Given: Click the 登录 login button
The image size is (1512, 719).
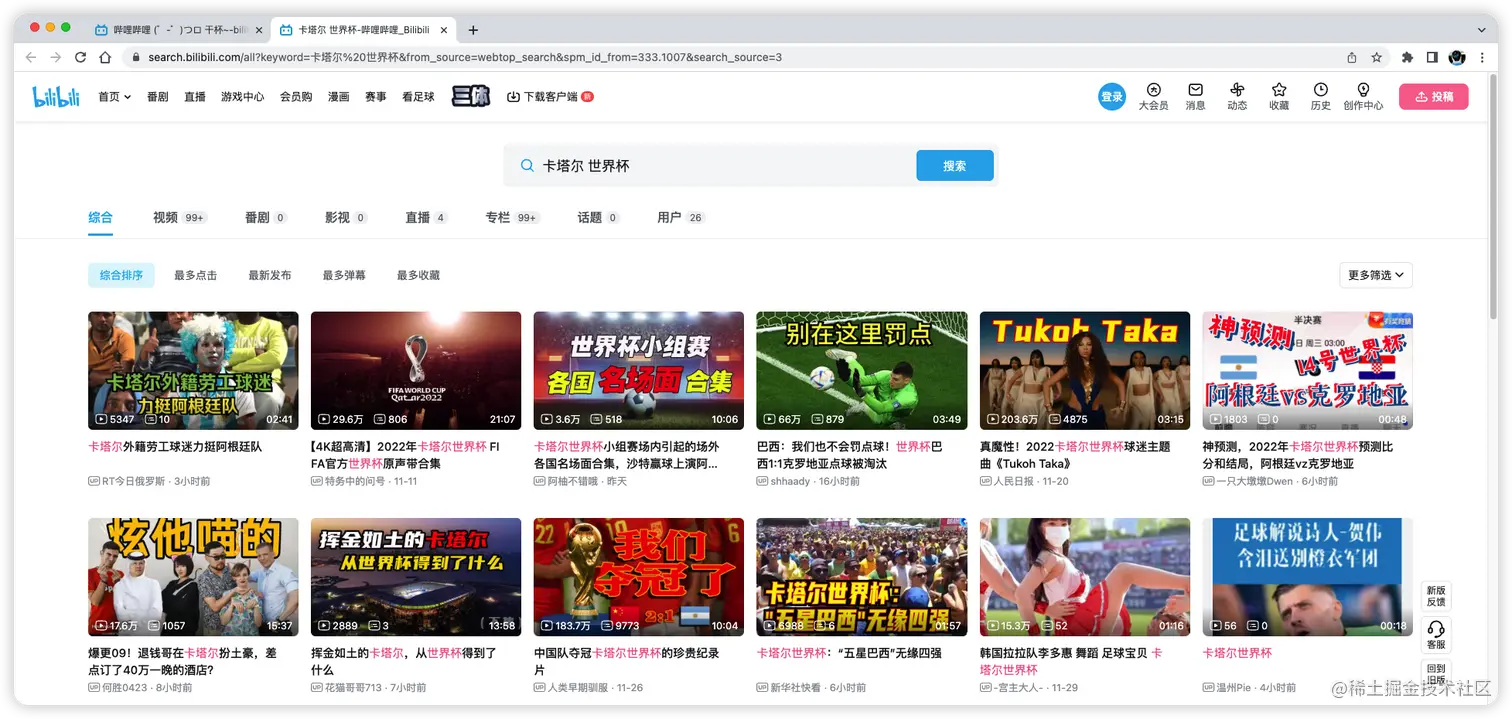Looking at the screenshot, I should coord(1111,96).
